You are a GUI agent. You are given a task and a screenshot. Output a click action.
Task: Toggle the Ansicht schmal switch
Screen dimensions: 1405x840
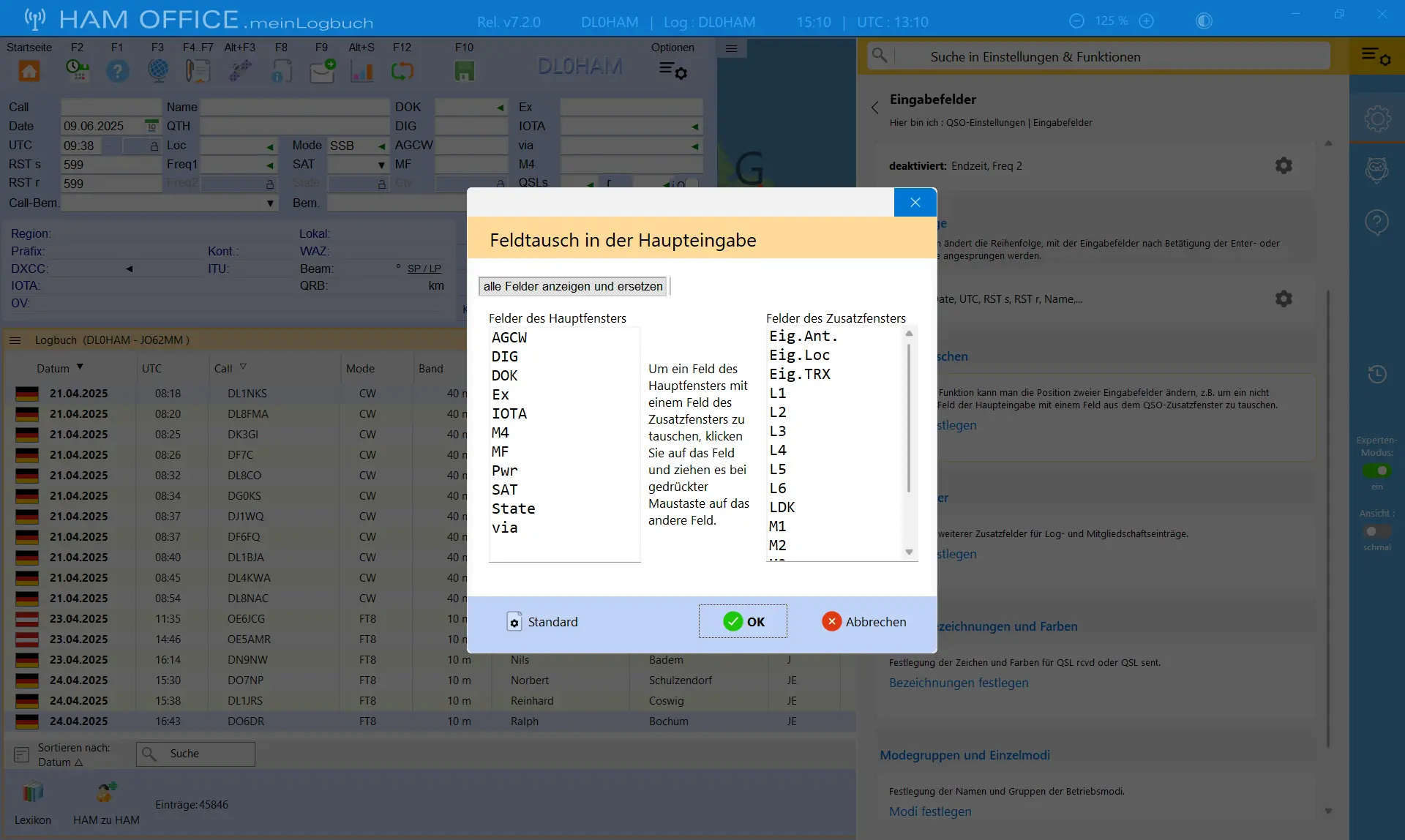pyautogui.click(x=1376, y=531)
